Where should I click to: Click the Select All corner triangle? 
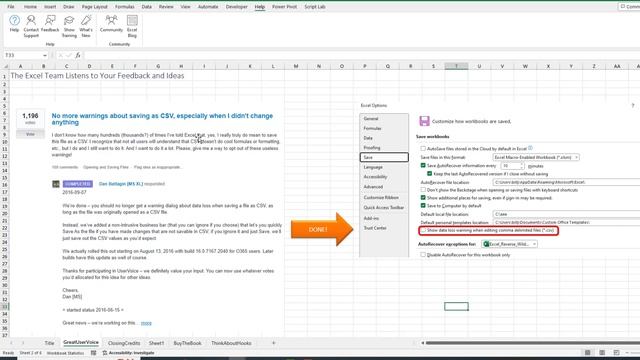tap(5, 66)
